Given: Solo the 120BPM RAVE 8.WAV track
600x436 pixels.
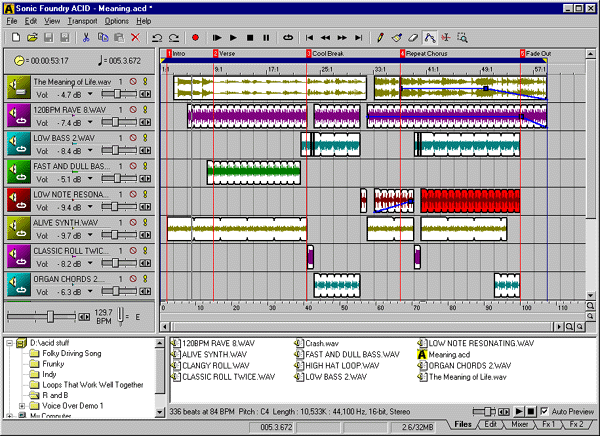Looking at the screenshot, I should (x=145, y=110).
